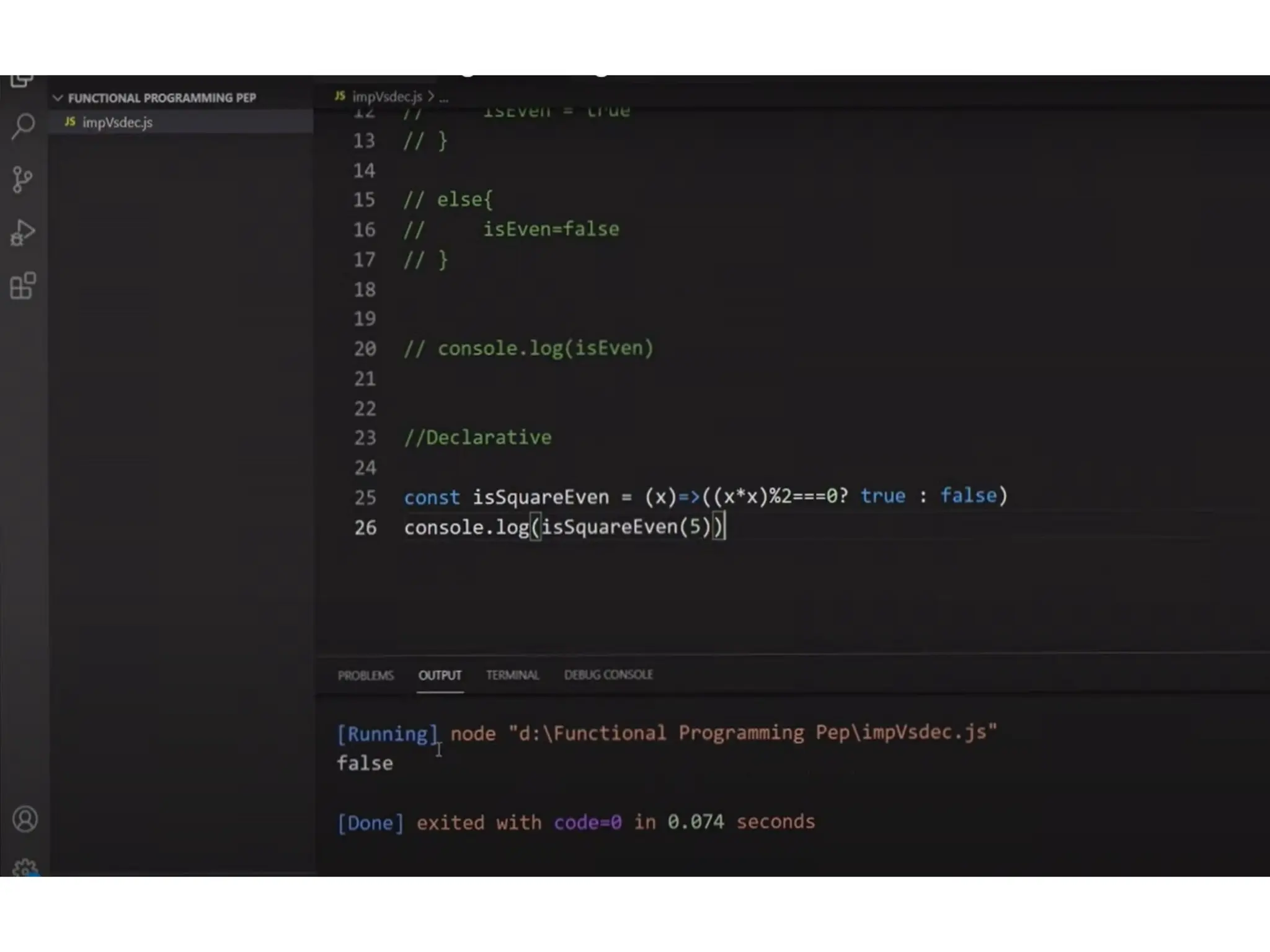This screenshot has height=952, width=1270.
Task: Switch to the DEBUG CONSOLE tab
Action: [608, 674]
